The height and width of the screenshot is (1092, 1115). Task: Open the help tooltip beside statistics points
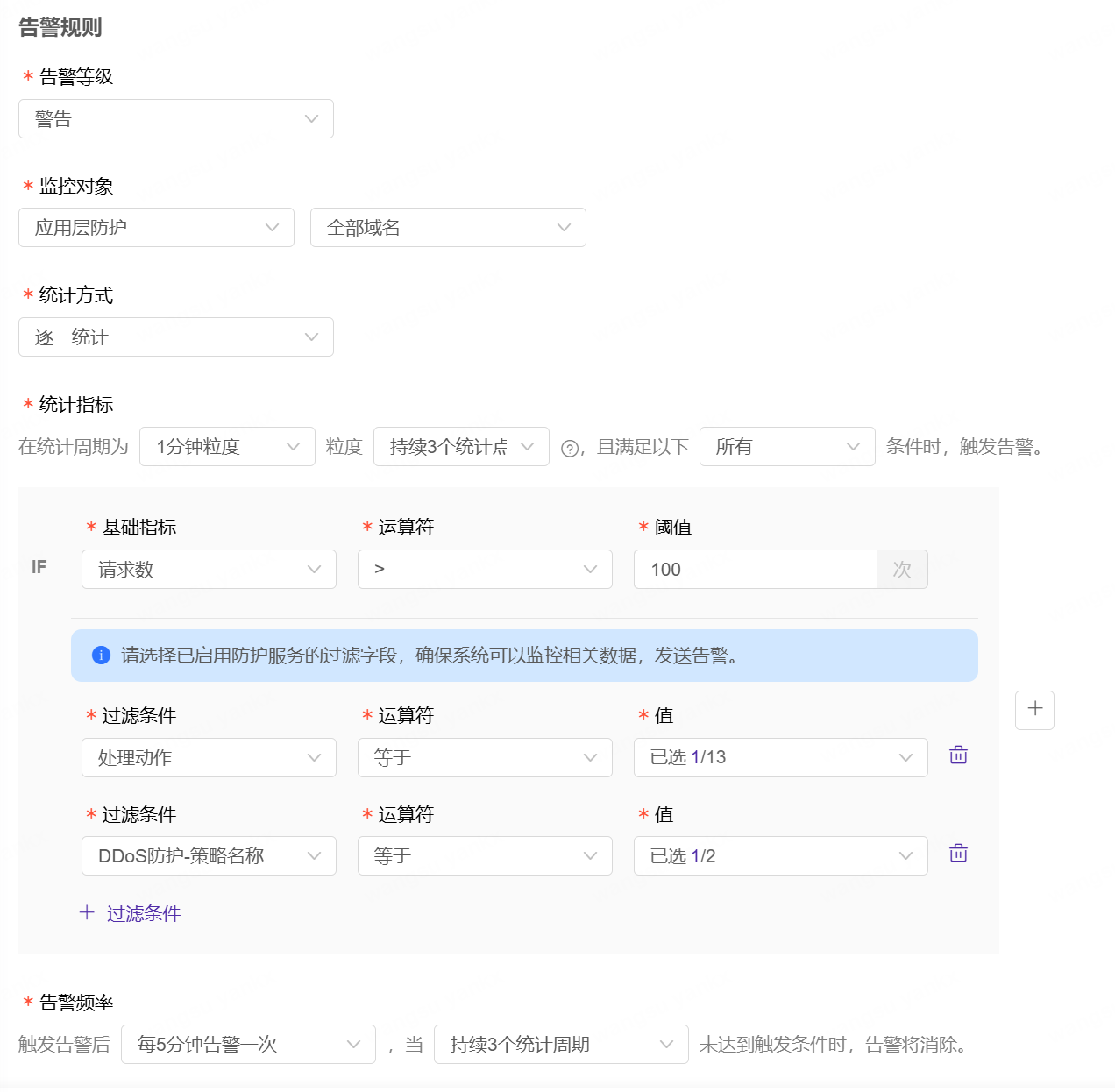tap(569, 447)
